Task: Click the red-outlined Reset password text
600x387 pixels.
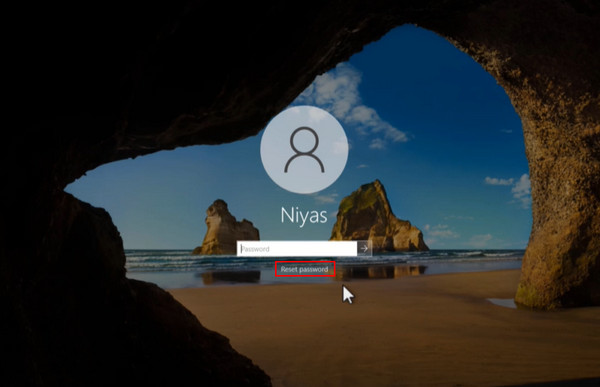Action: 305,269
